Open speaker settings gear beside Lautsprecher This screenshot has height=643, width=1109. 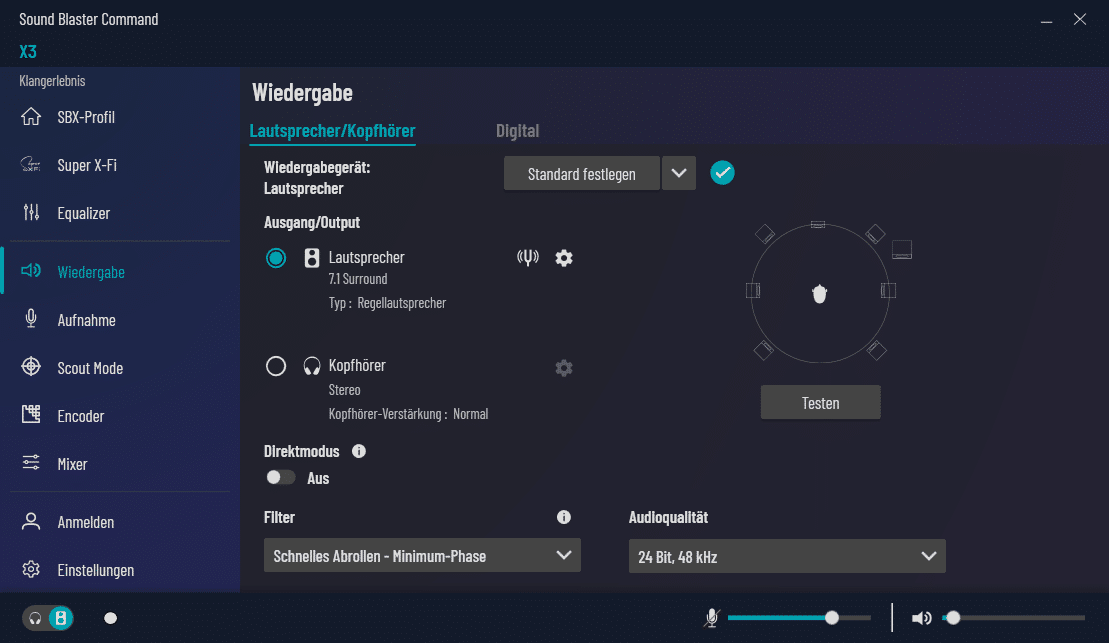click(564, 258)
